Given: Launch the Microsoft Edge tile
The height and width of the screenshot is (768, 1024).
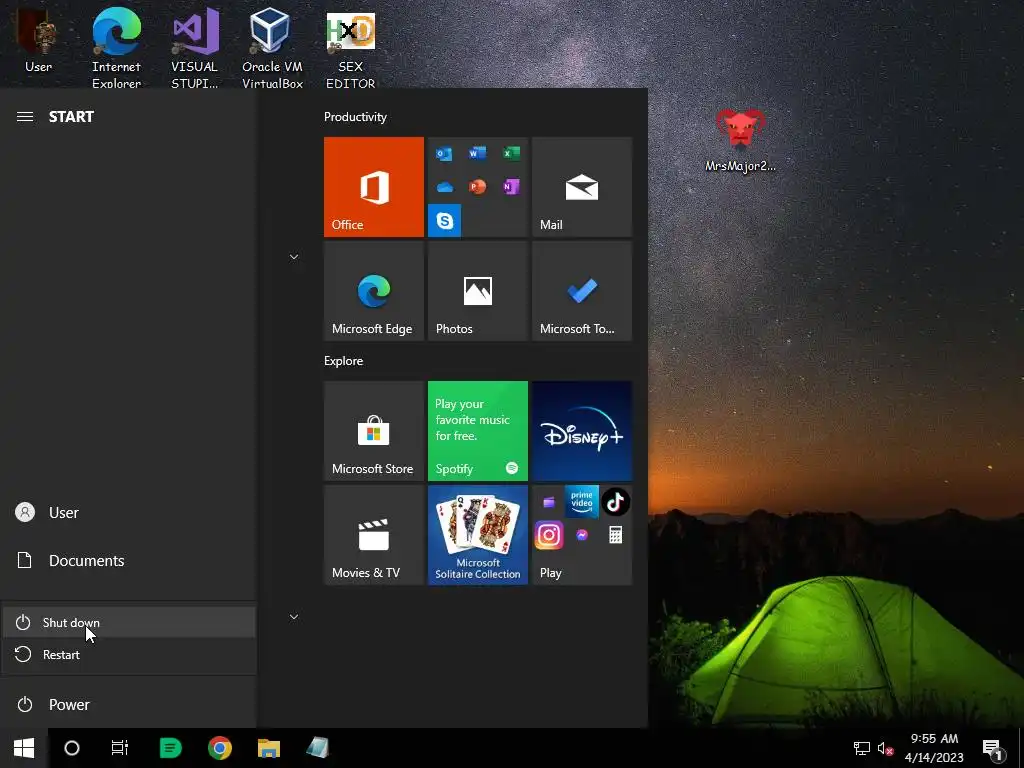Looking at the screenshot, I should [374, 291].
